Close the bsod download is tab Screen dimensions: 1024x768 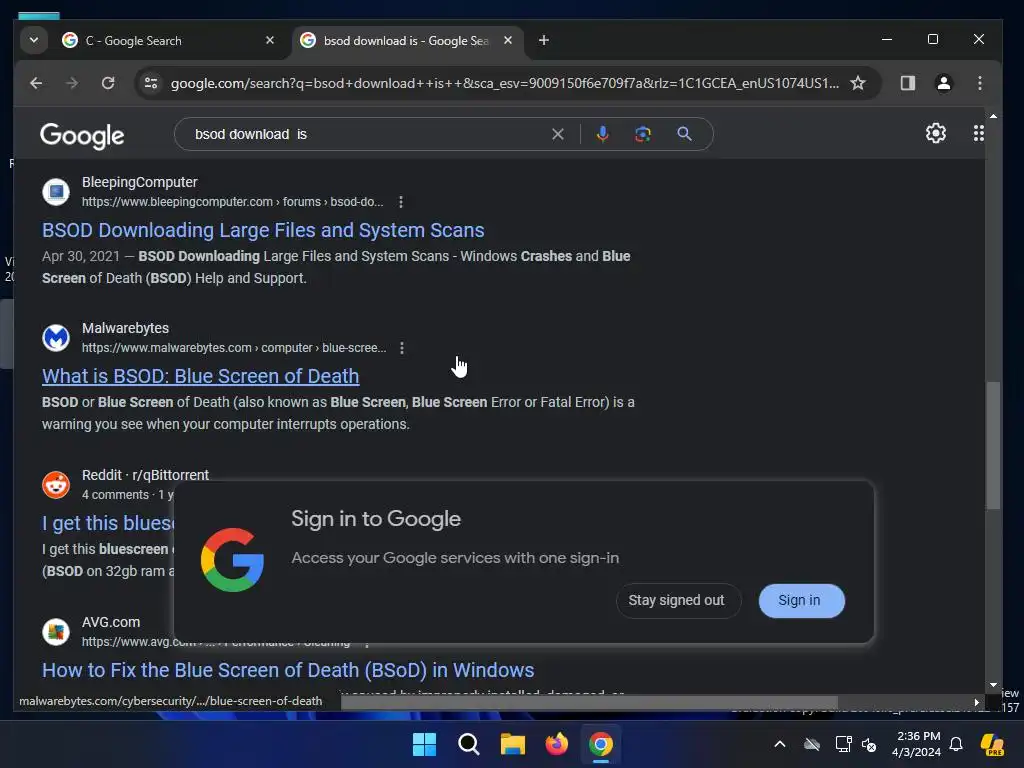[508, 40]
